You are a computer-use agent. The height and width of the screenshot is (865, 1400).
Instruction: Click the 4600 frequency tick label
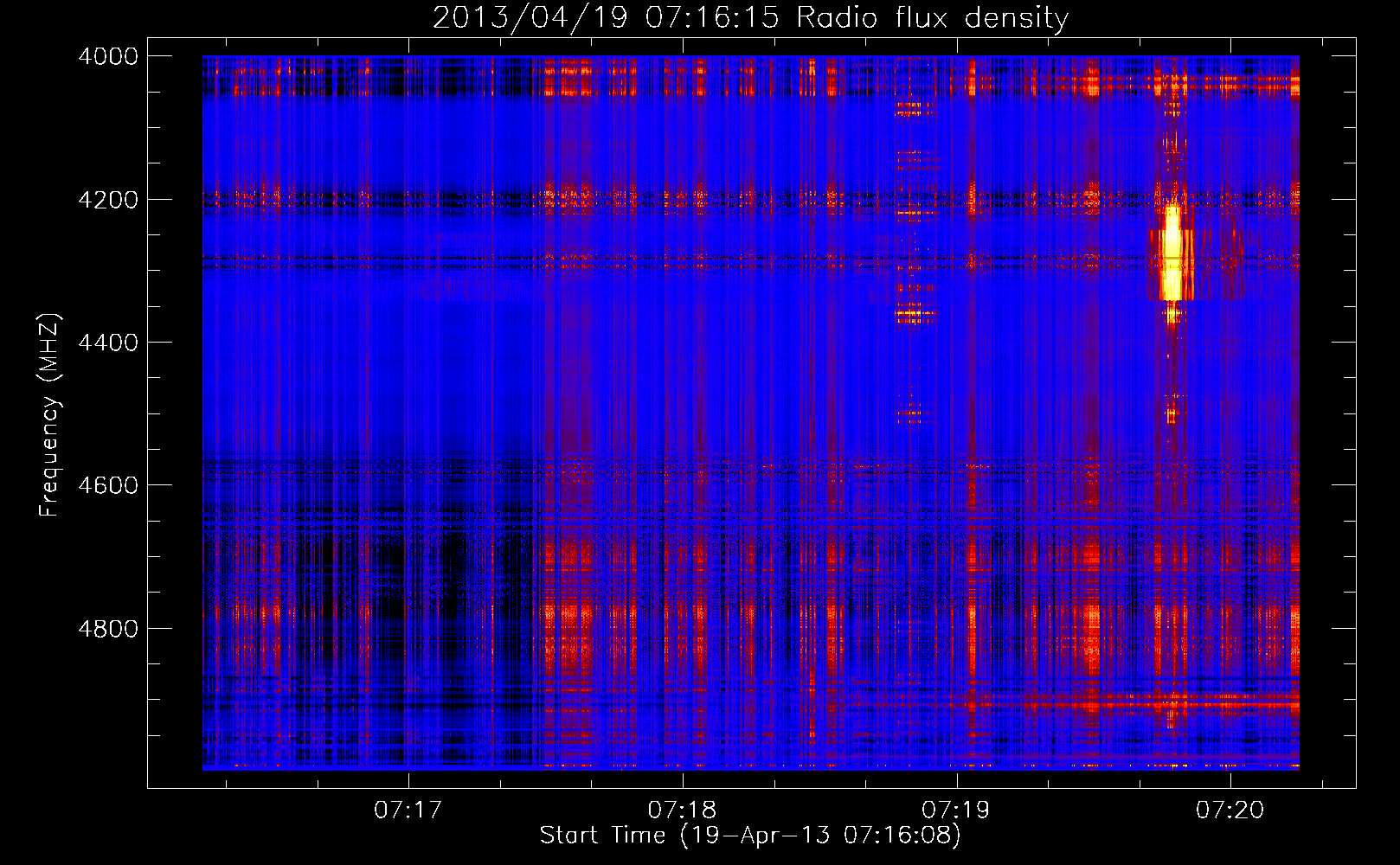pos(108,485)
